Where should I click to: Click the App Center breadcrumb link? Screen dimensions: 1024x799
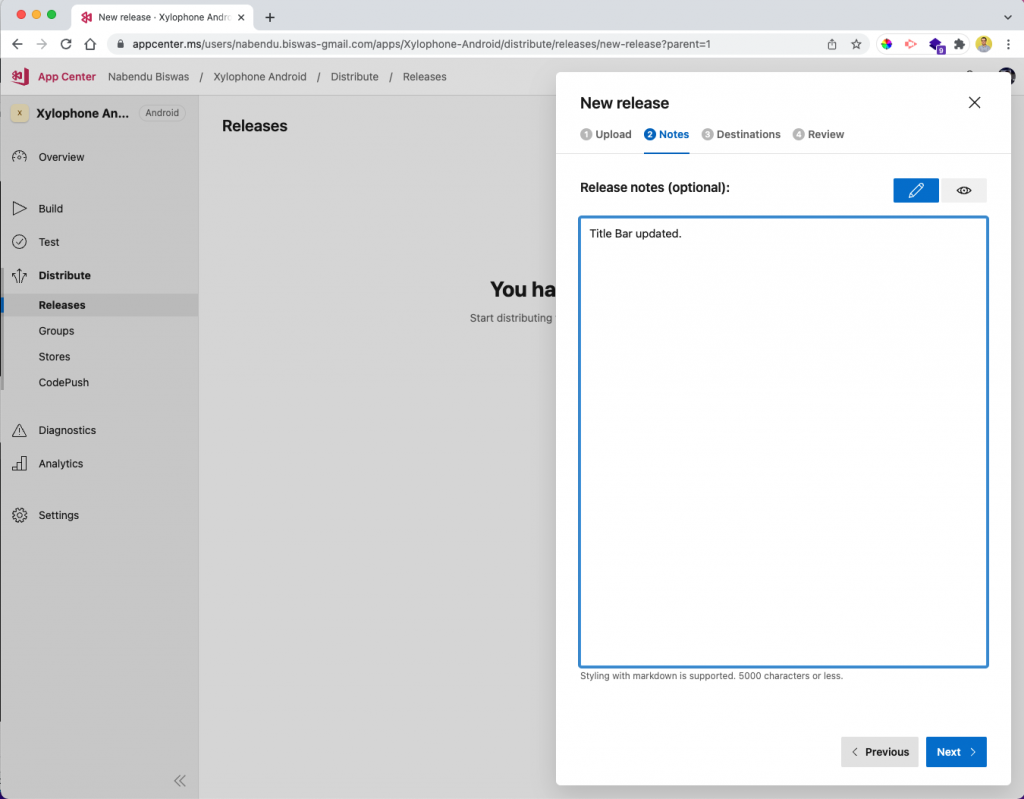coord(67,76)
